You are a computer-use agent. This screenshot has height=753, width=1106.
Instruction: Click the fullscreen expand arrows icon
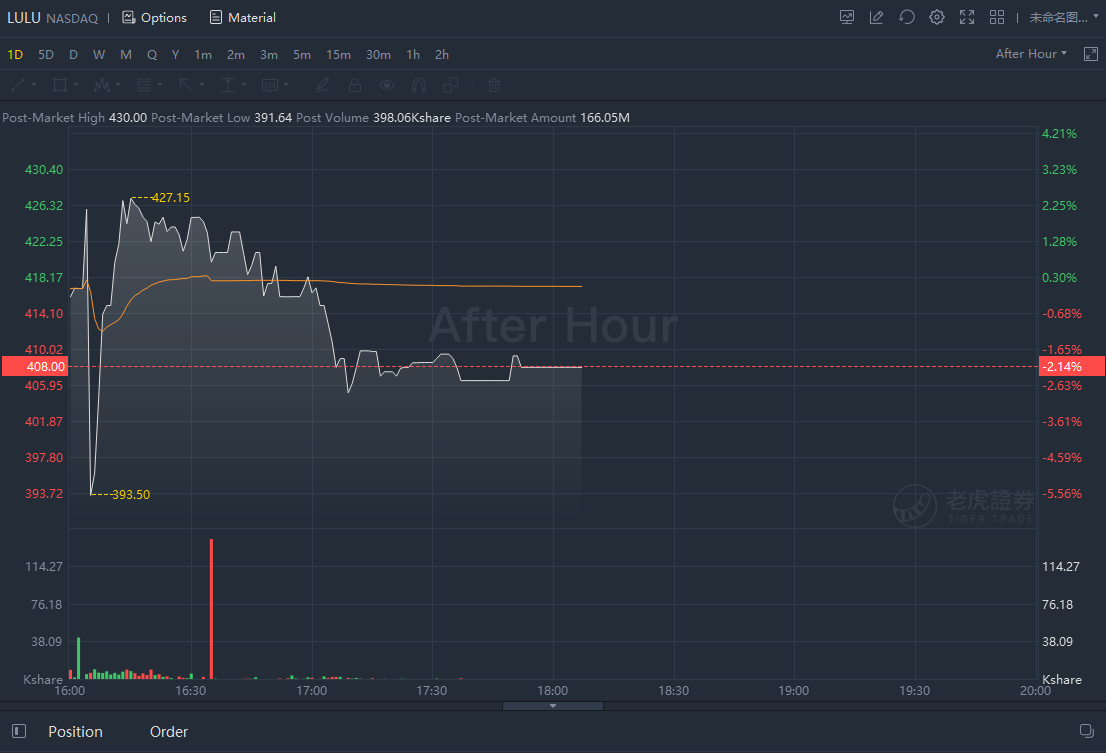click(967, 18)
